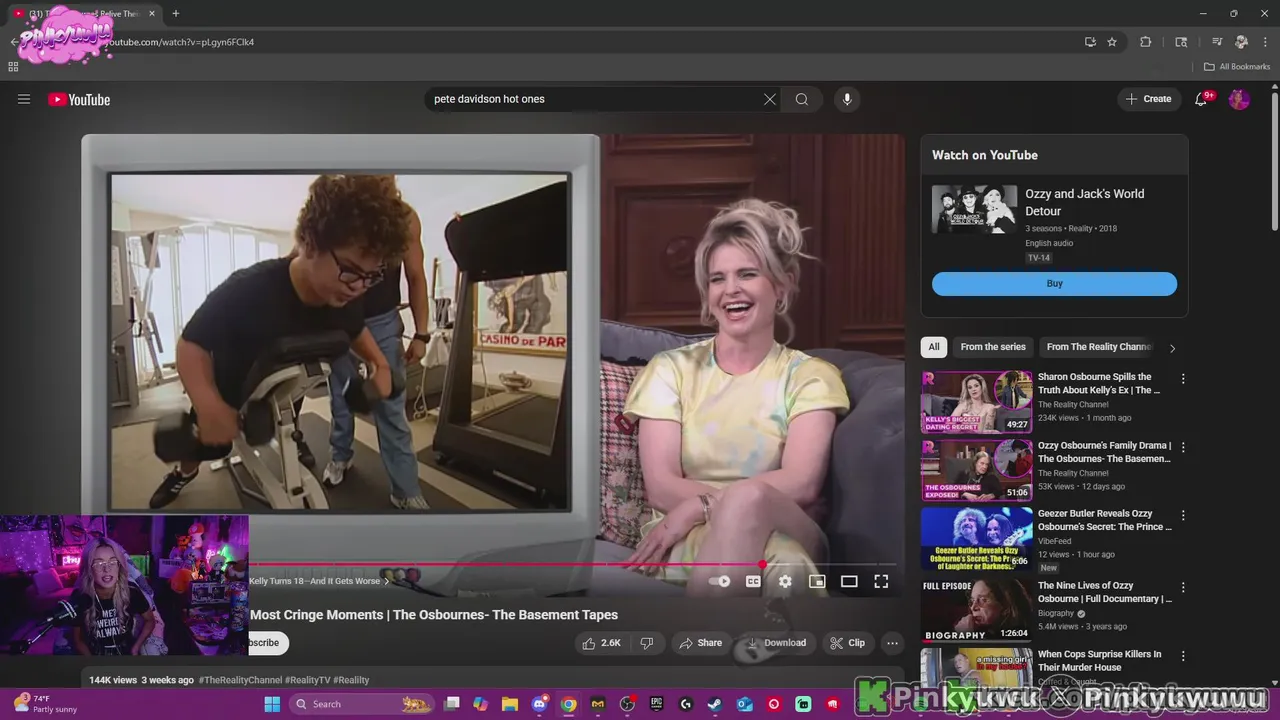1280x720 pixels.
Task: Open the player settings gear
Action: [x=785, y=581]
